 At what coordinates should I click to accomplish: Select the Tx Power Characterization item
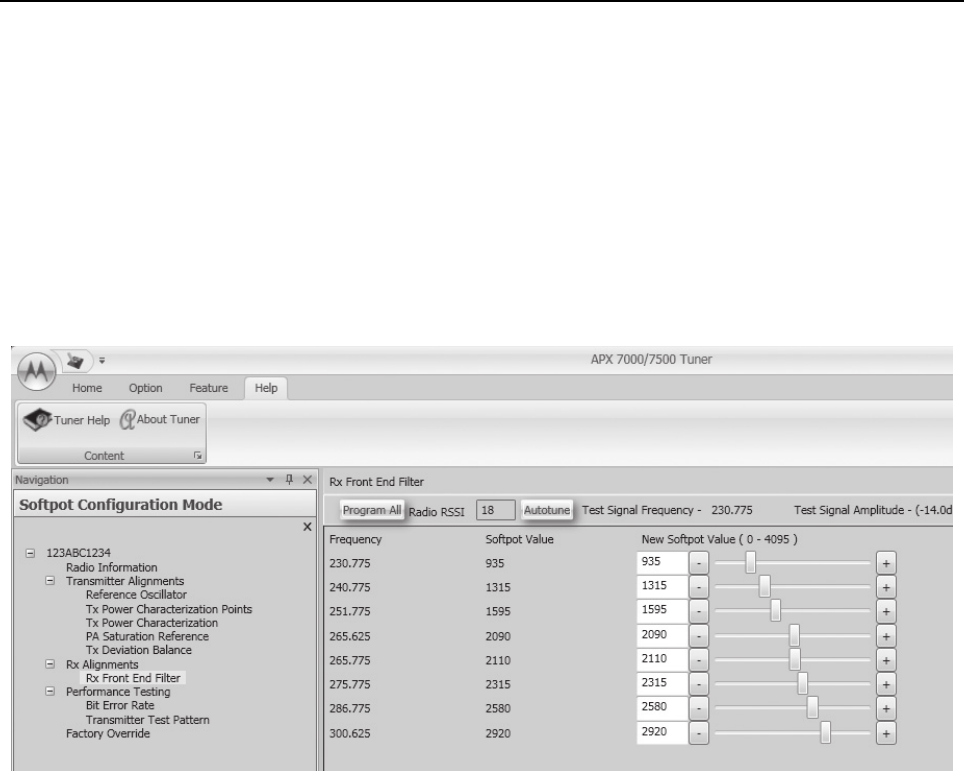152,623
